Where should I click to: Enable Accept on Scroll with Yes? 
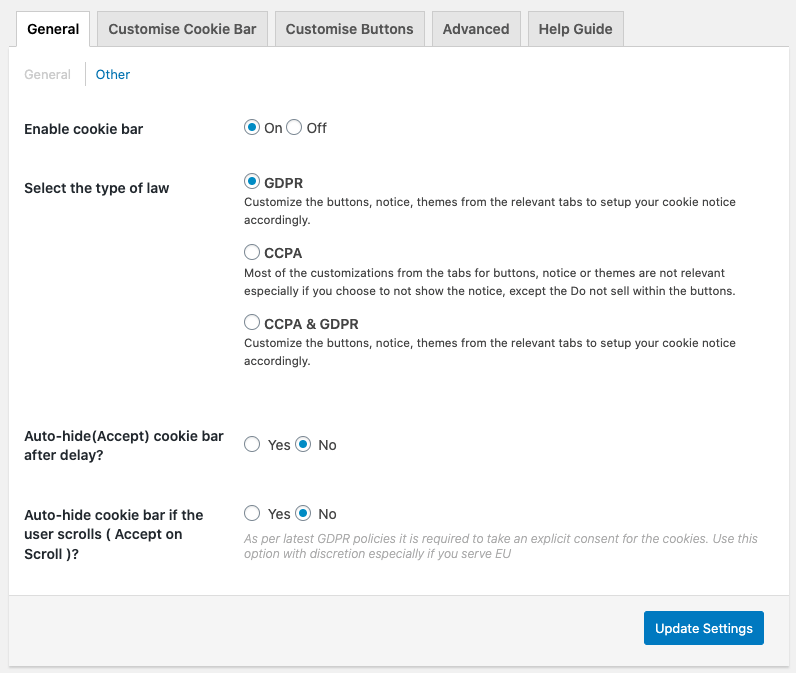click(x=252, y=513)
